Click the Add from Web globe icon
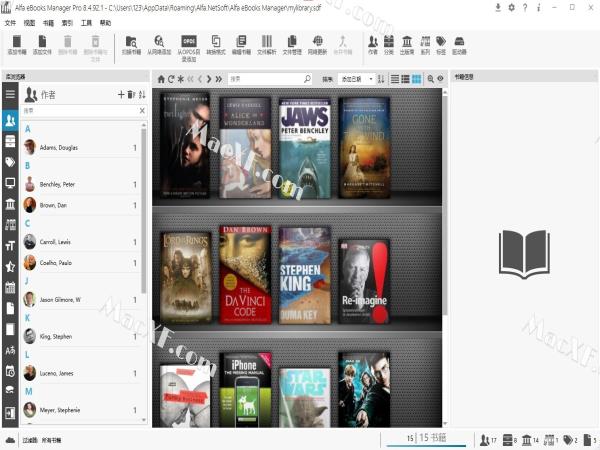Viewport: 600px width, 450px height. point(159,41)
